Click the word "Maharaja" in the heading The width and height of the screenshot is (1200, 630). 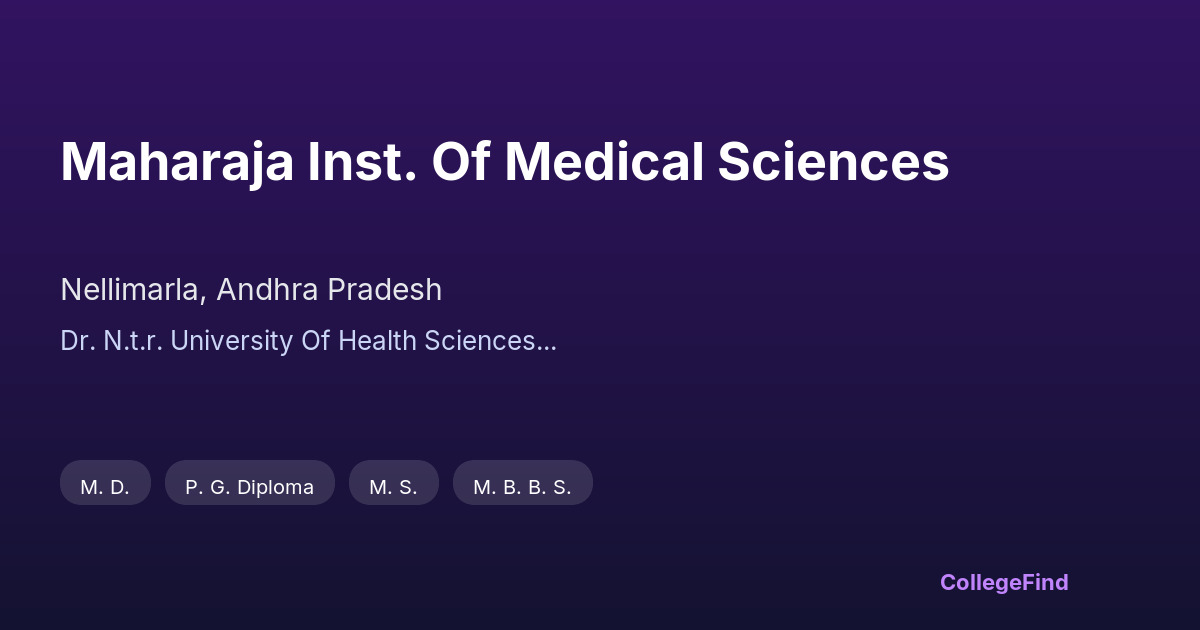[x=177, y=162]
